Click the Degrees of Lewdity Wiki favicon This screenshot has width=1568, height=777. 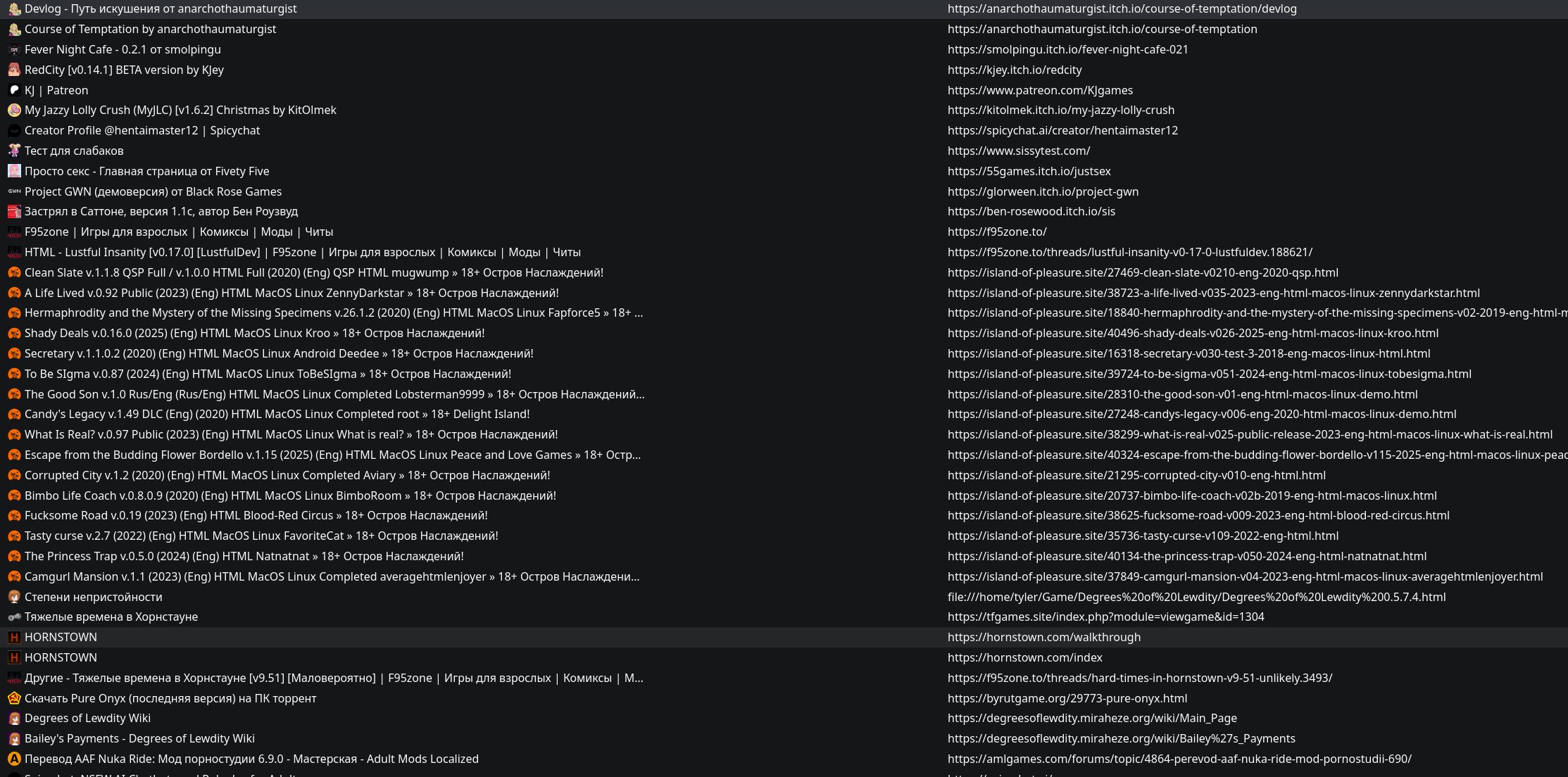coord(14,719)
